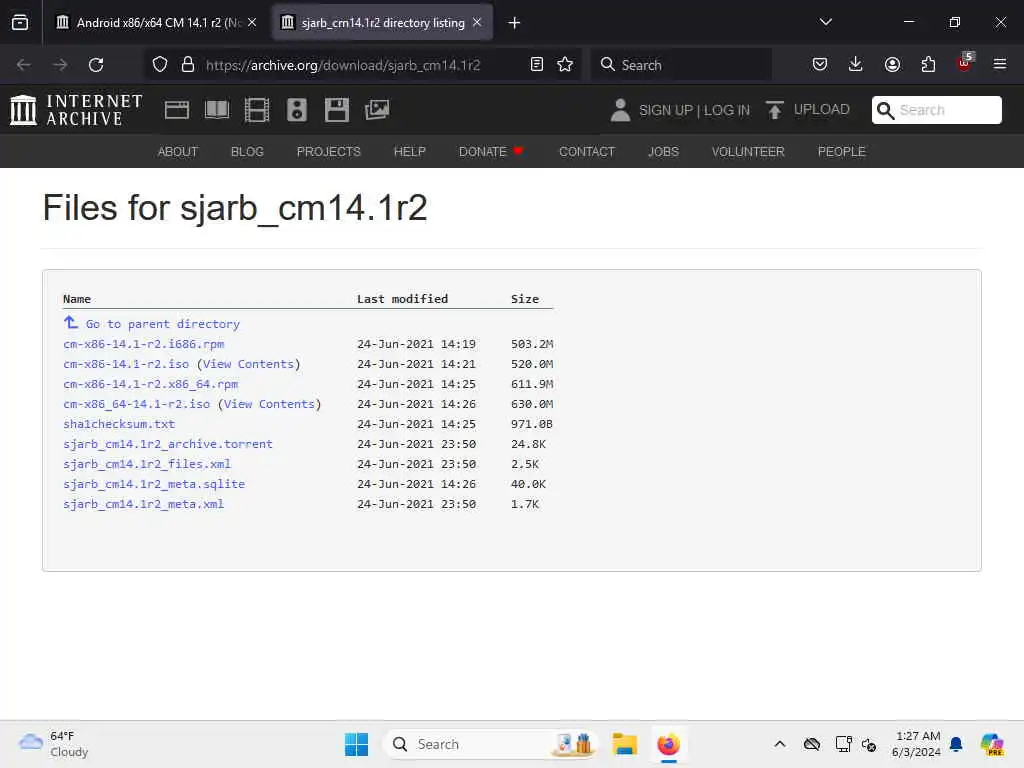The width and height of the screenshot is (1024, 768).
Task: Open Firefox application hamburger menu
Action: click(x=1000, y=64)
